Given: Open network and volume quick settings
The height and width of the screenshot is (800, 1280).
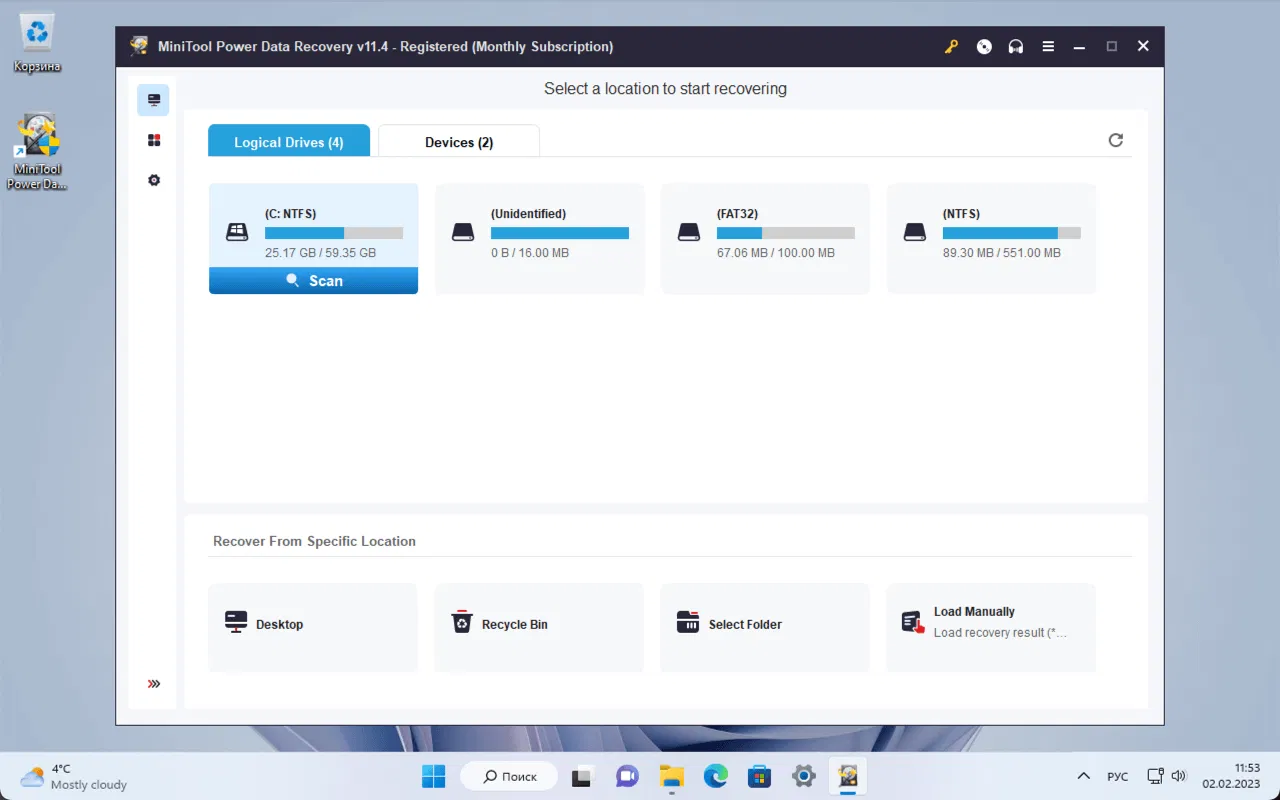Looking at the screenshot, I should [x=1167, y=776].
